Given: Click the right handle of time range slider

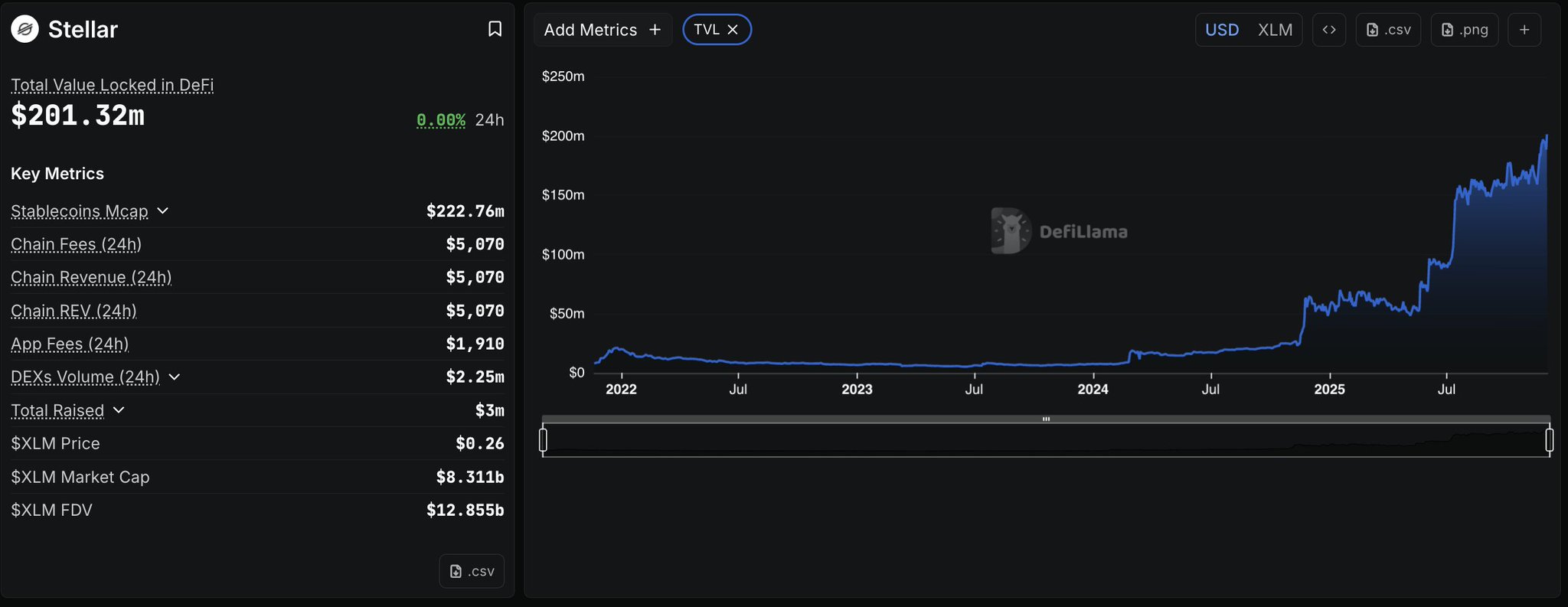Looking at the screenshot, I should (1549, 440).
